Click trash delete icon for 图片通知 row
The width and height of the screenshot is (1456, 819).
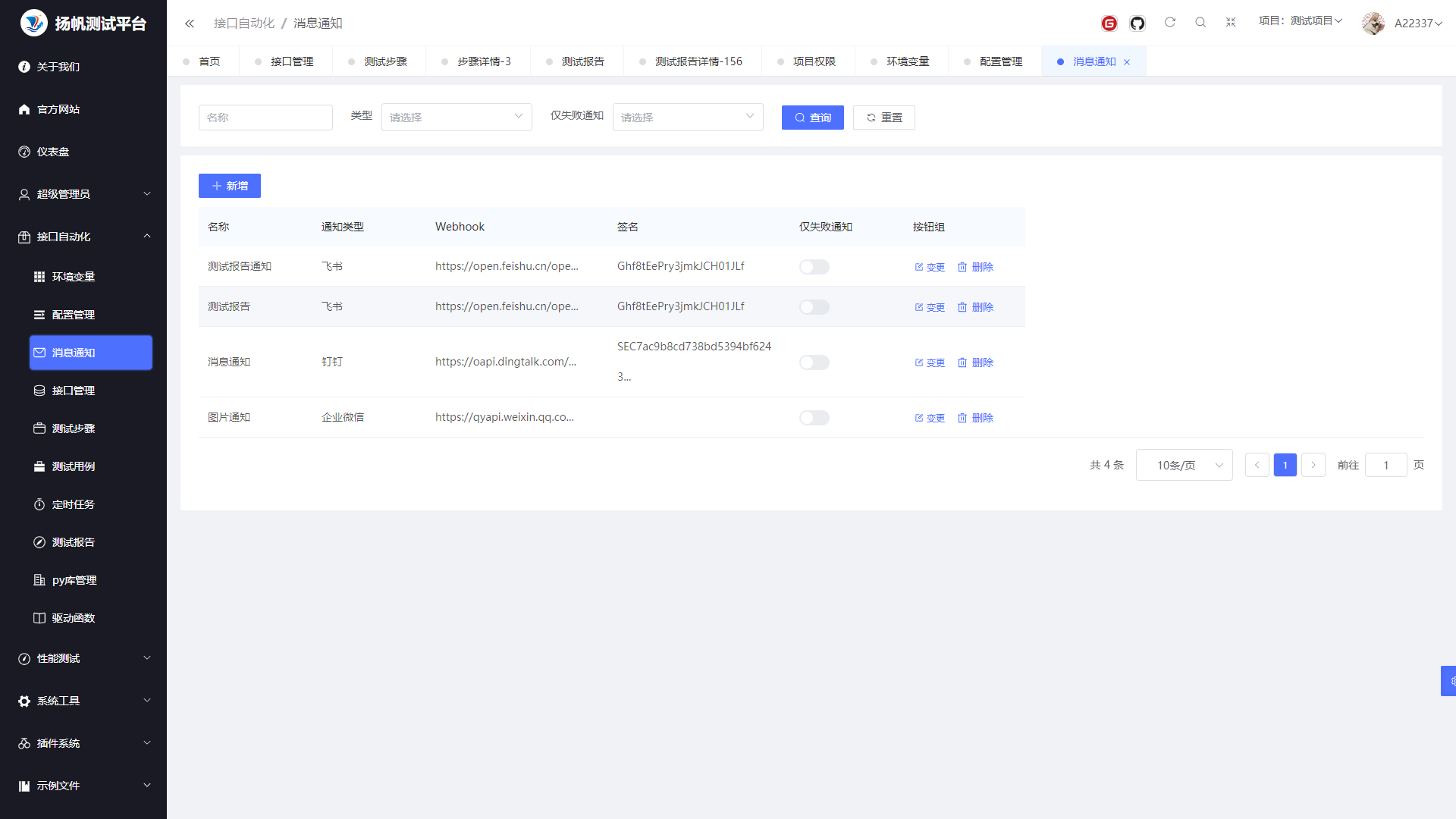[x=962, y=418]
